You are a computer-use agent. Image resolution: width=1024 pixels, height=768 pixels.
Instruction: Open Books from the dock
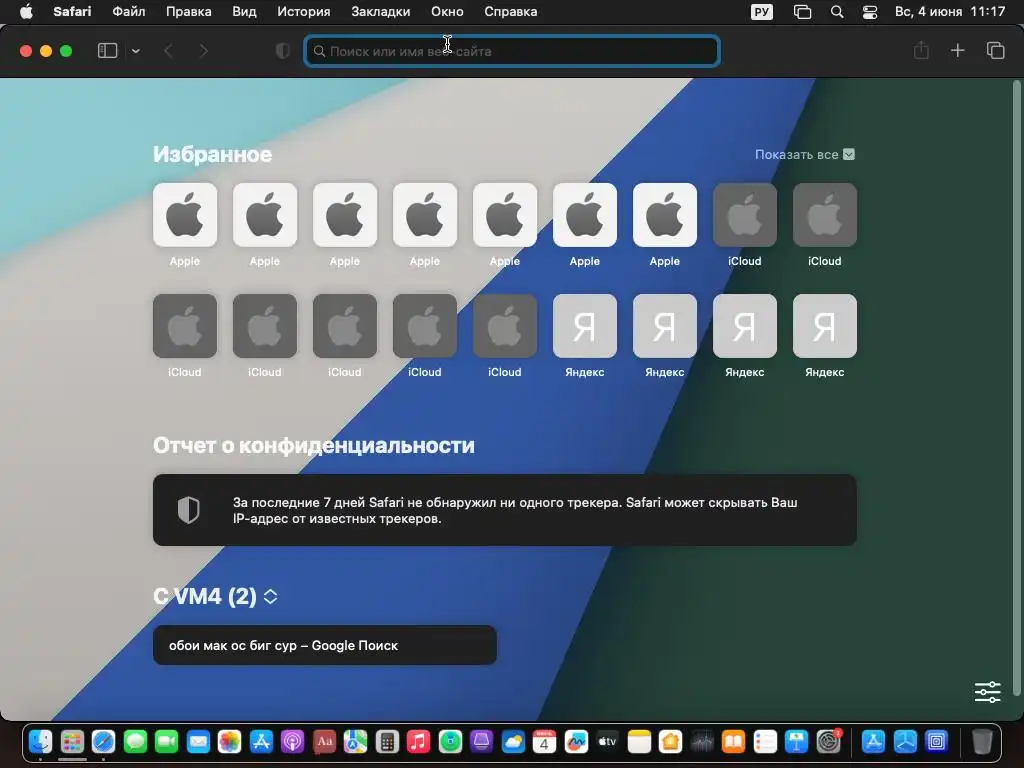pos(733,742)
